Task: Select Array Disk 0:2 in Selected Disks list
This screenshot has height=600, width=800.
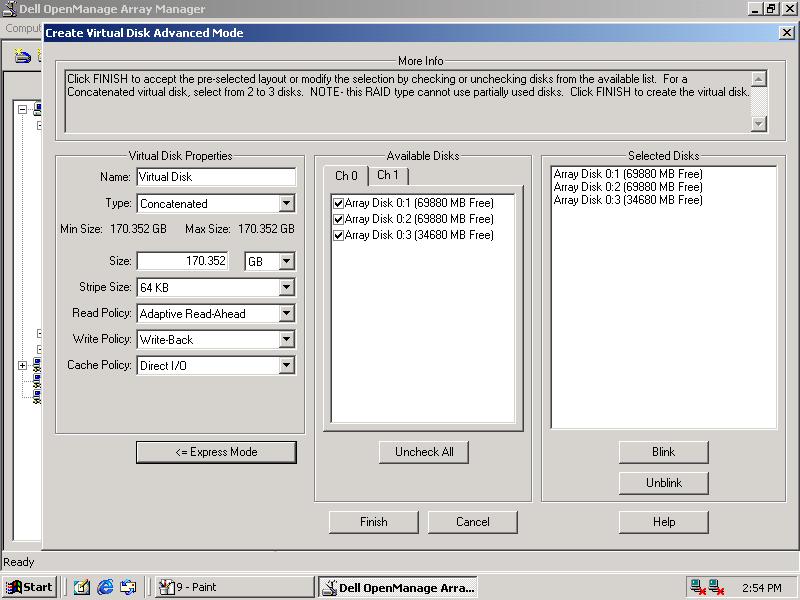Action: click(x=628, y=187)
